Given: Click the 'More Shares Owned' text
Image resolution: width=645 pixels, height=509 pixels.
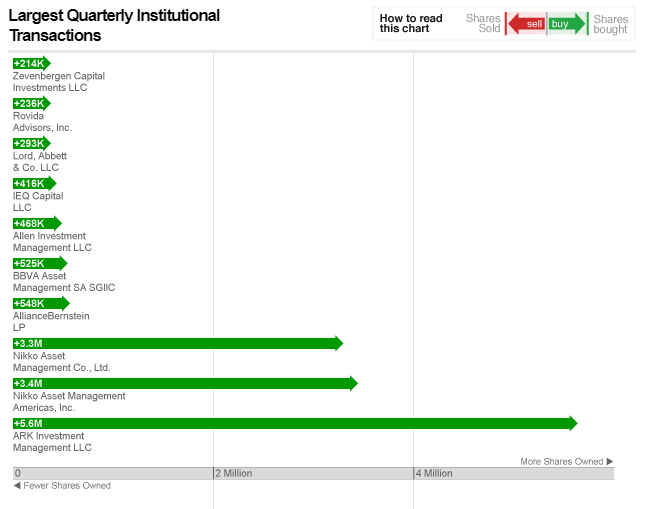Looking at the screenshot, I should (x=561, y=461).
